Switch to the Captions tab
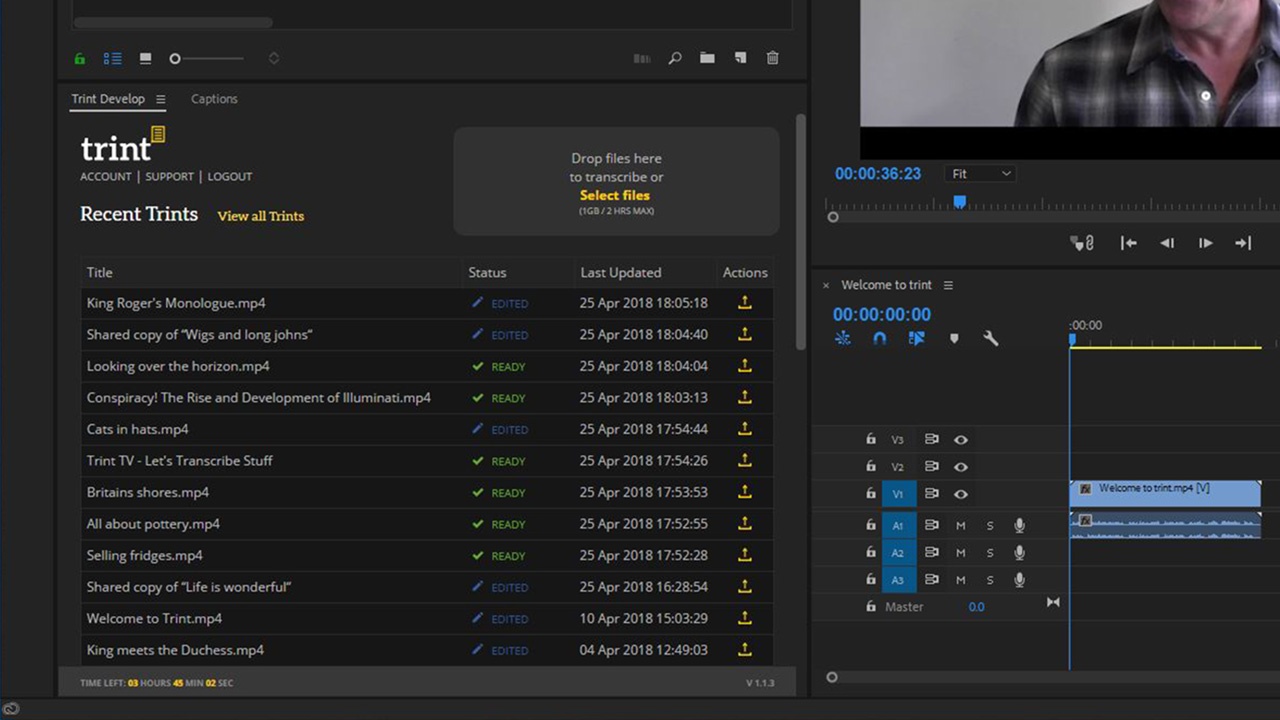This screenshot has height=720, width=1280. point(214,99)
